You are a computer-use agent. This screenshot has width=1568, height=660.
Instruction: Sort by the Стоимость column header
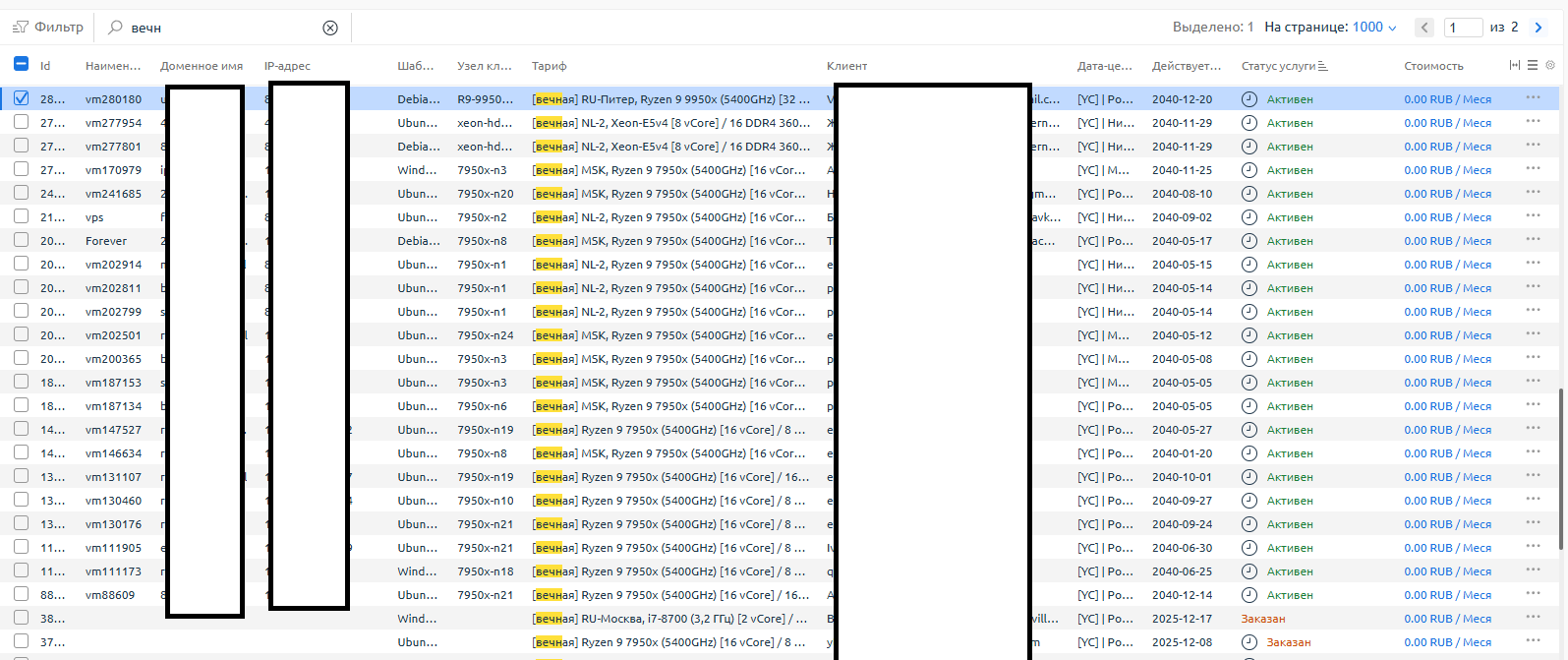(x=1433, y=66)
